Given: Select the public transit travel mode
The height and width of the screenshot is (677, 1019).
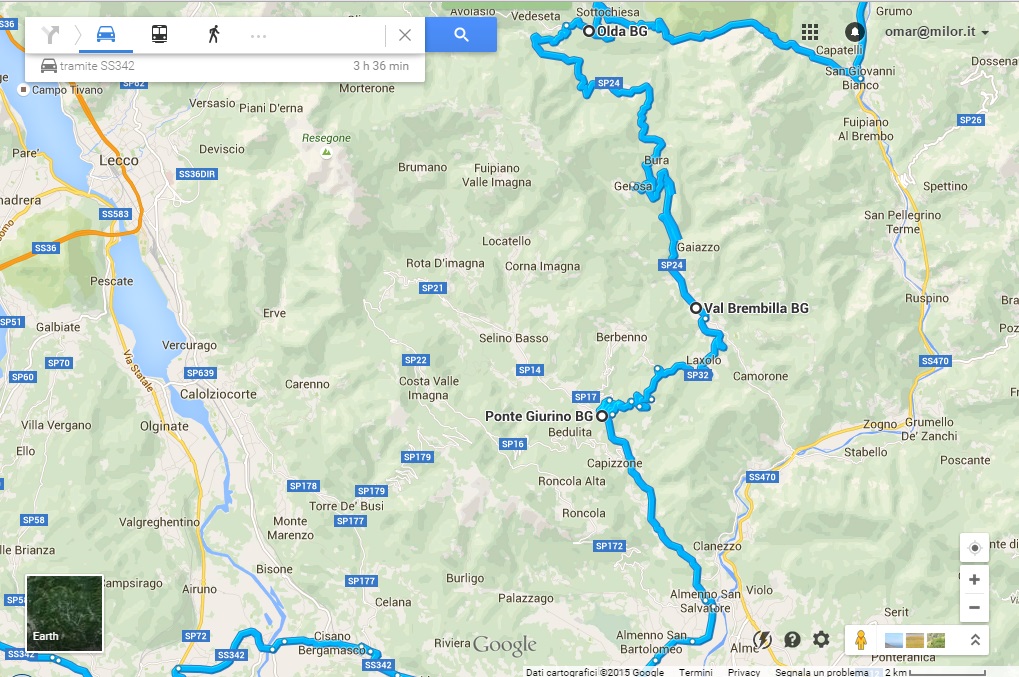Looking at the screenshot, I should click(x=159, y=34).
